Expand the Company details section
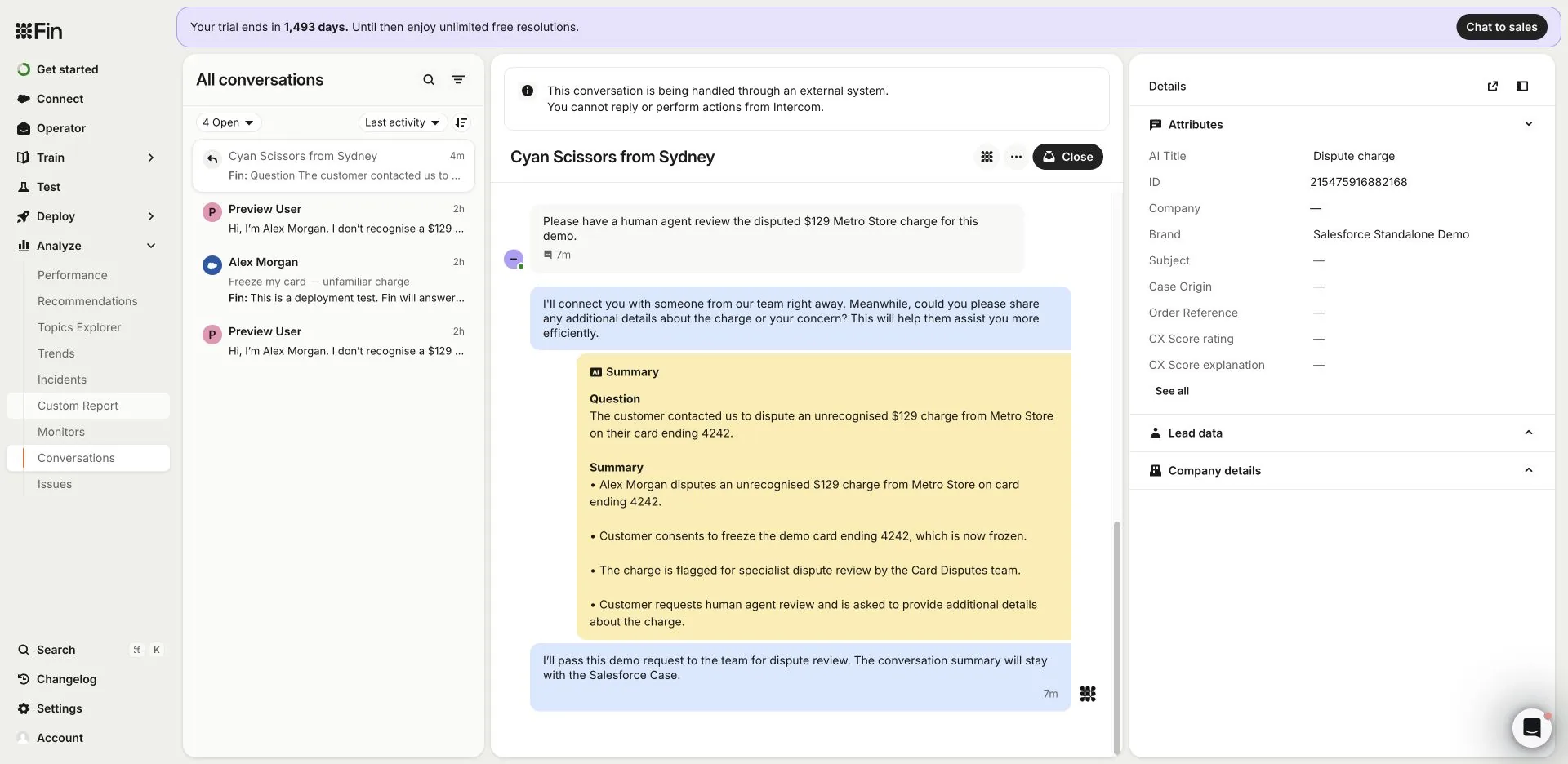This screenshot has height=764, width=1568. coord(1529,470)
